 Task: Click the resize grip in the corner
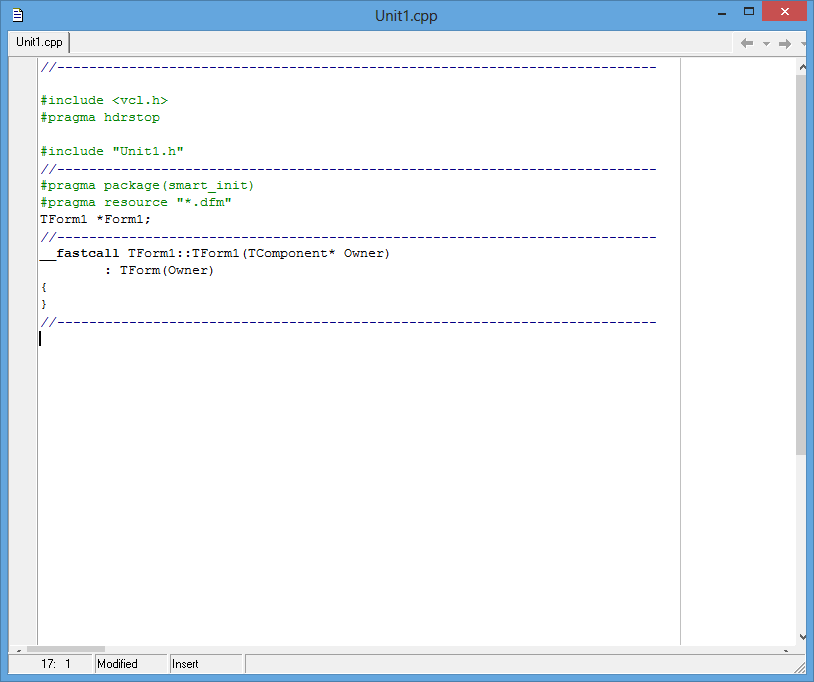pos(800,667)
